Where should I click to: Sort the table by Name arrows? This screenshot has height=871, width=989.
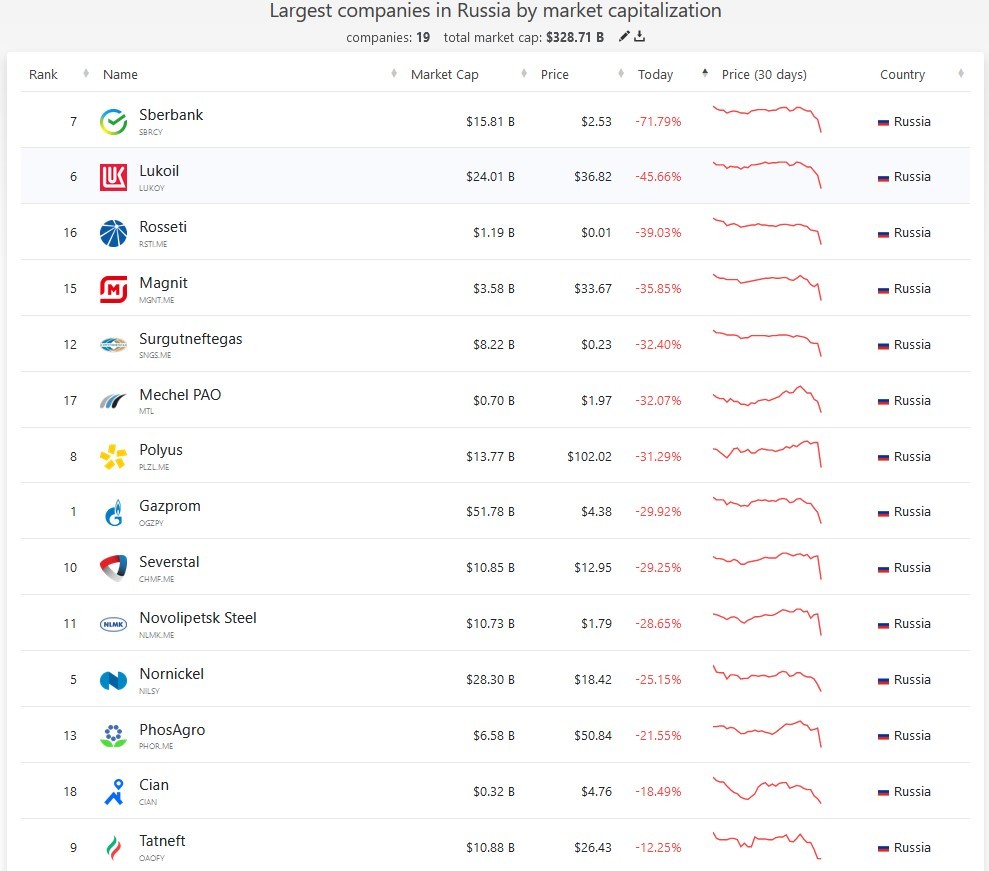tap(394, 74)
